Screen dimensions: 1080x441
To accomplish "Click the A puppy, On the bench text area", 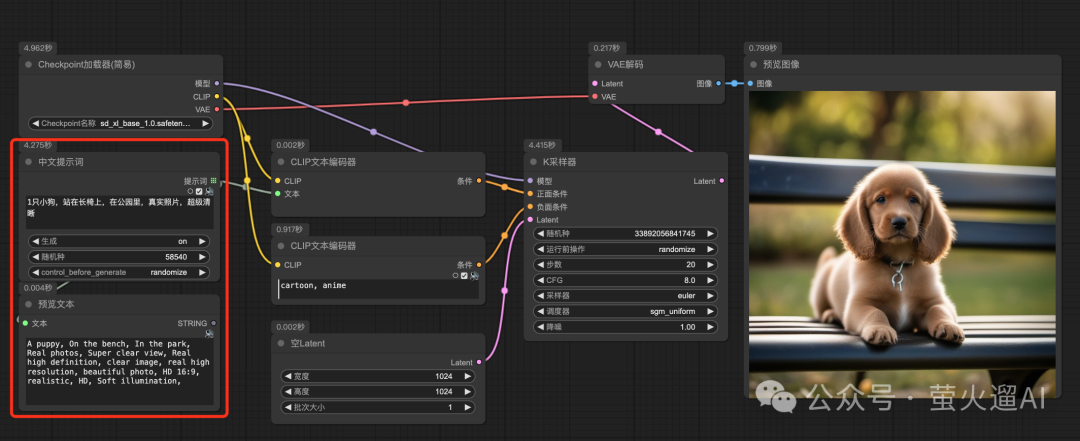I will tap(119, 371).
